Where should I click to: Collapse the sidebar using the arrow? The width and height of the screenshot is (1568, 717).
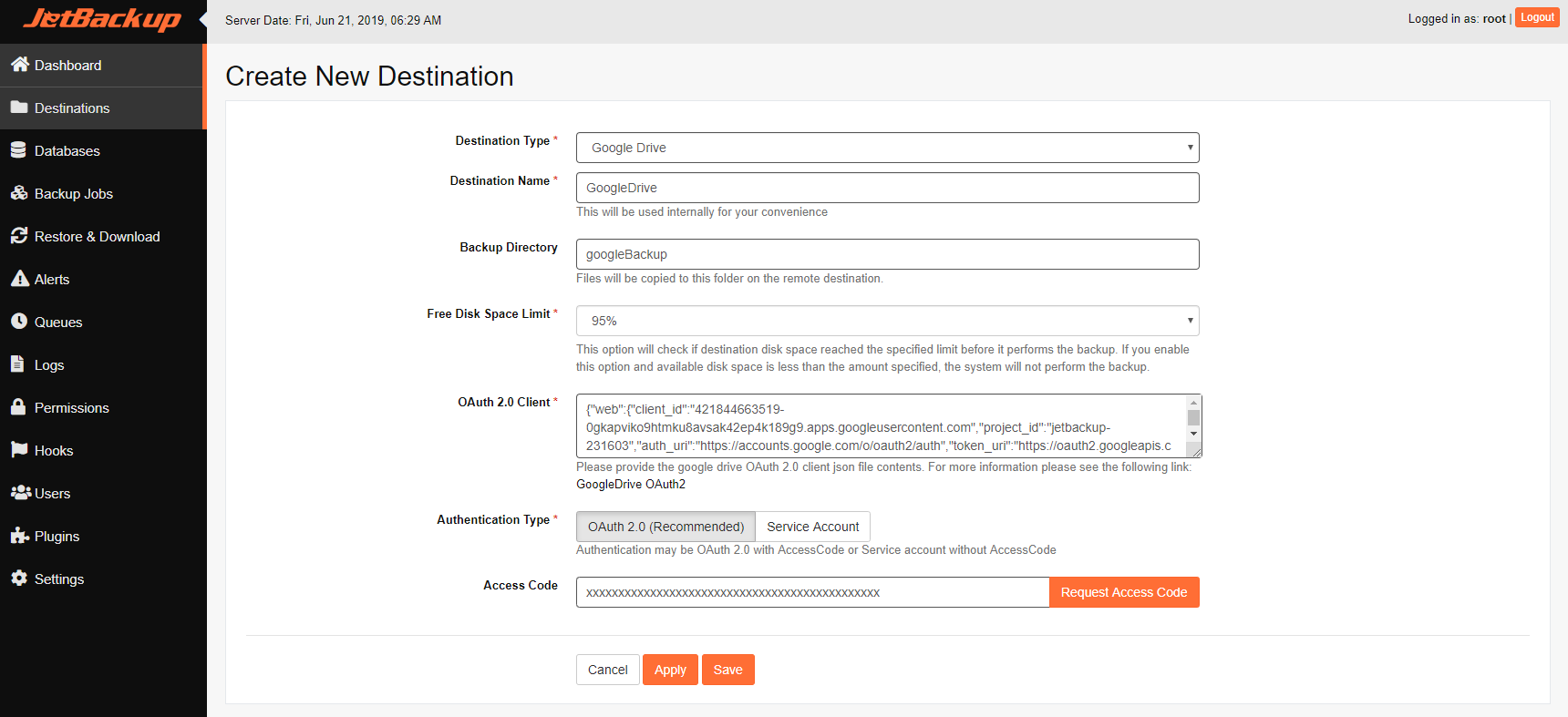202,19
